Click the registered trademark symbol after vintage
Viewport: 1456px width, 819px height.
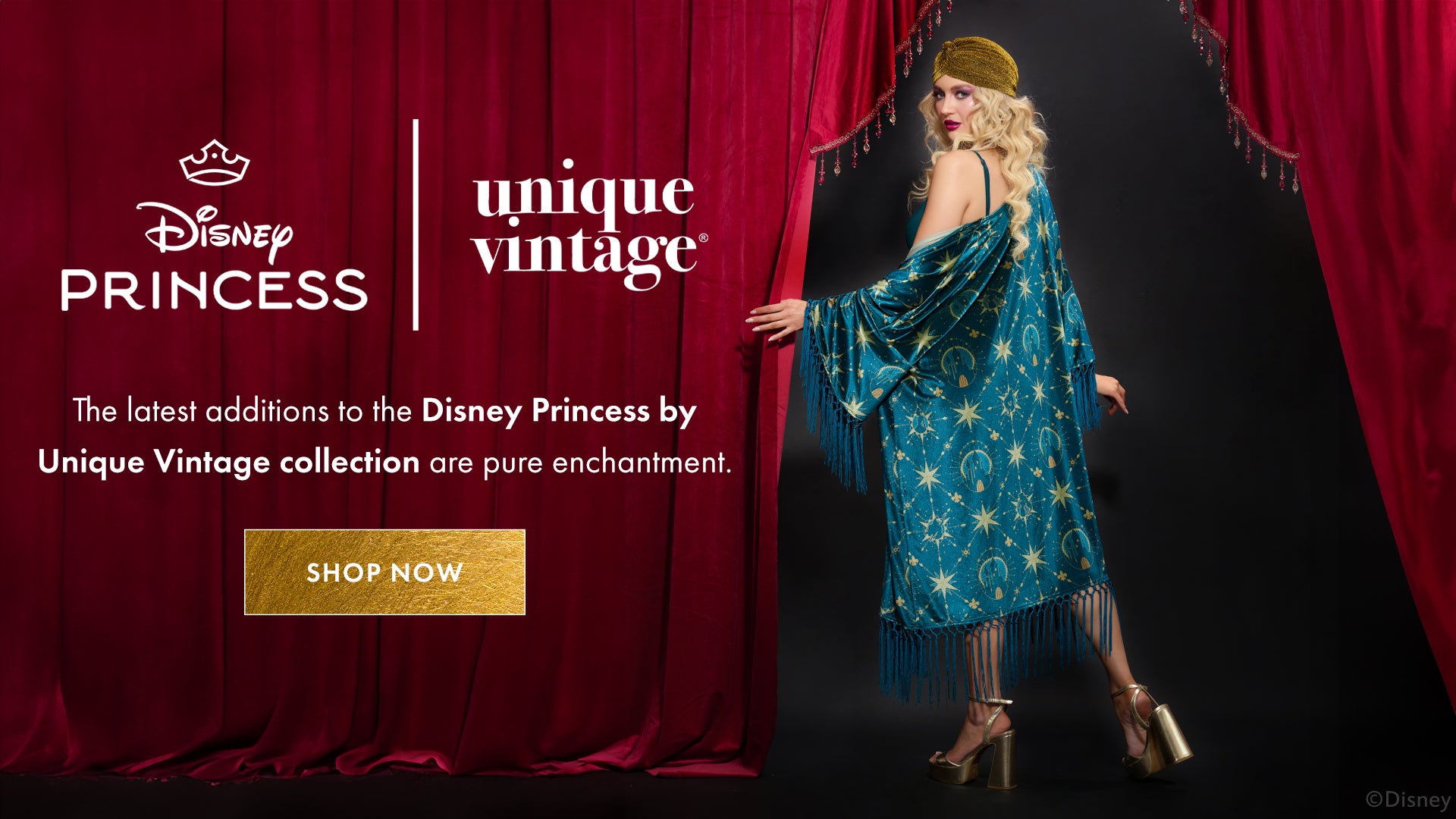[703, 238]
